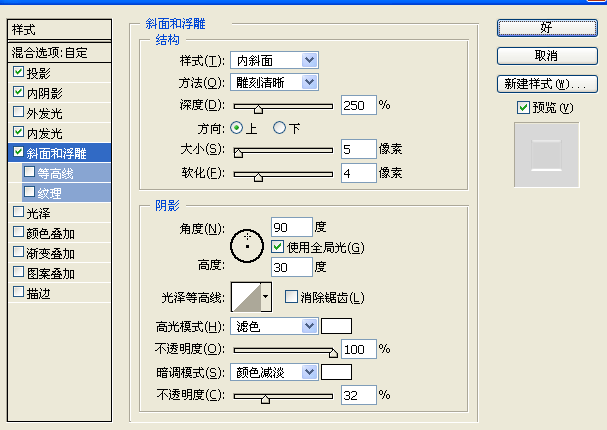Open the gloss contour (光泽等高线) thumbnail picker
The height and width of the screenshot is (430, 607).
[x=246, y=297]
